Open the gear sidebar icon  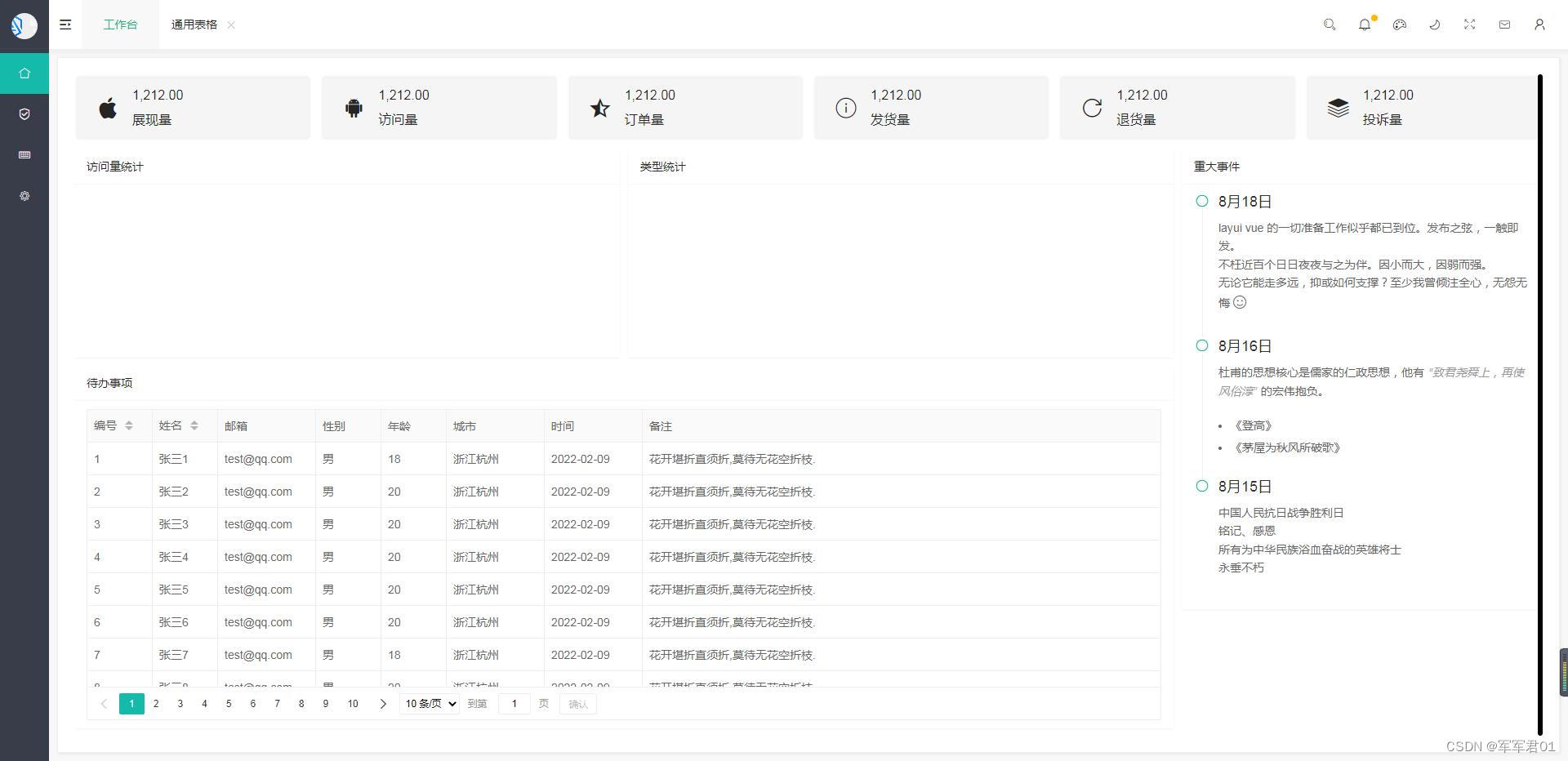tap(24, 196)
